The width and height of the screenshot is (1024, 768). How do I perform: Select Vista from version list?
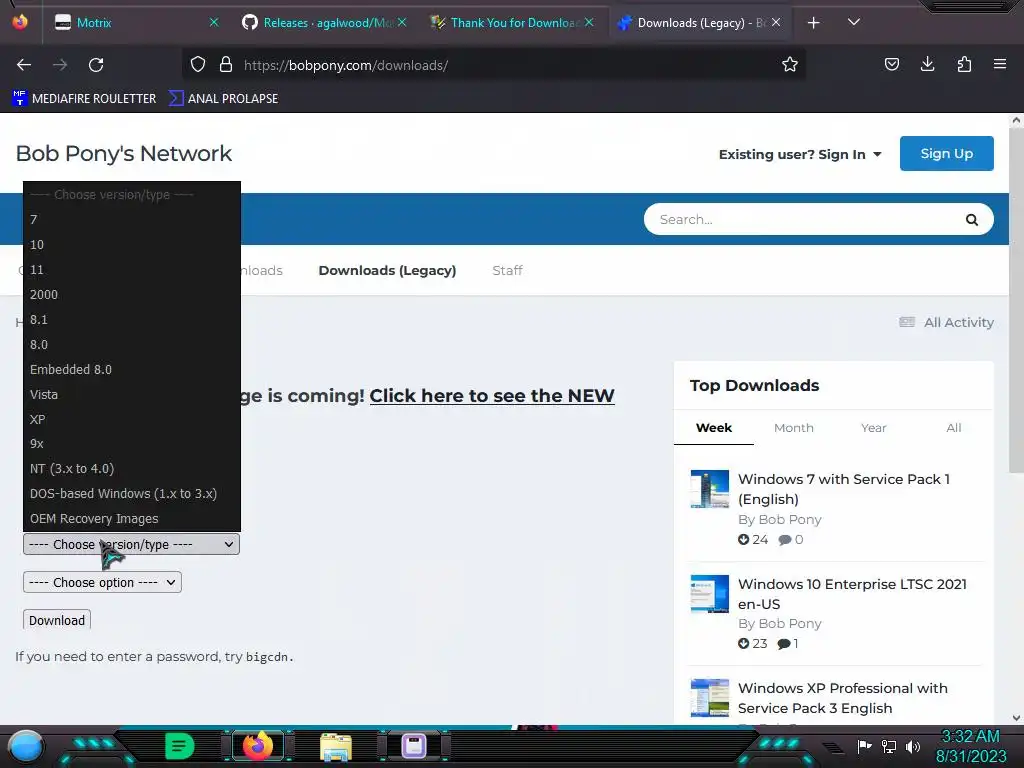coord(131,394)
